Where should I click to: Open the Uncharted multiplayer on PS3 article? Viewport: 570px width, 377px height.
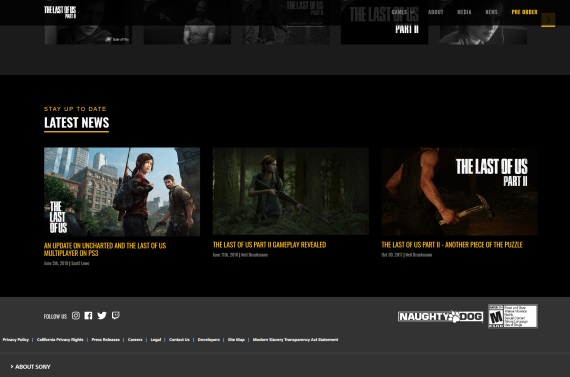tap(105, 249)
